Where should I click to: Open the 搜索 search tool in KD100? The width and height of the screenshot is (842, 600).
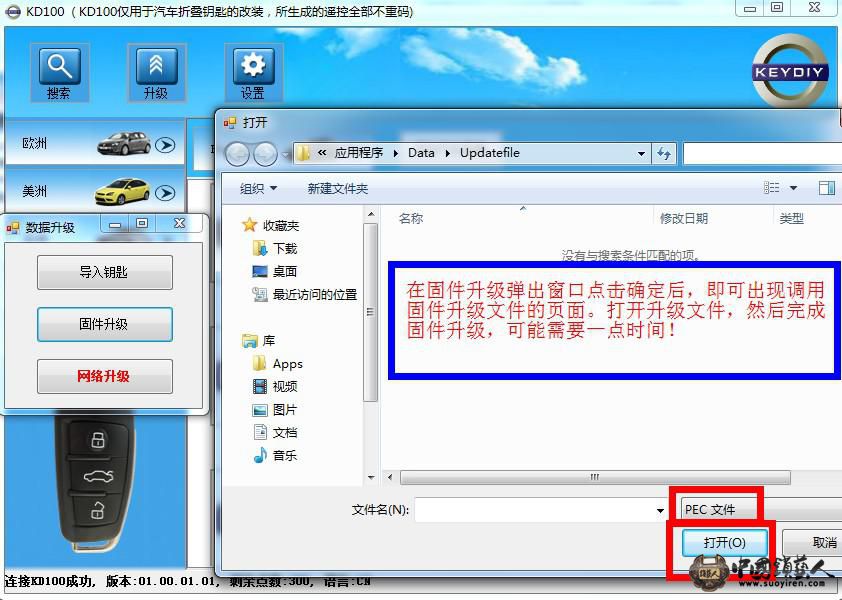click(x=59, y=73)
